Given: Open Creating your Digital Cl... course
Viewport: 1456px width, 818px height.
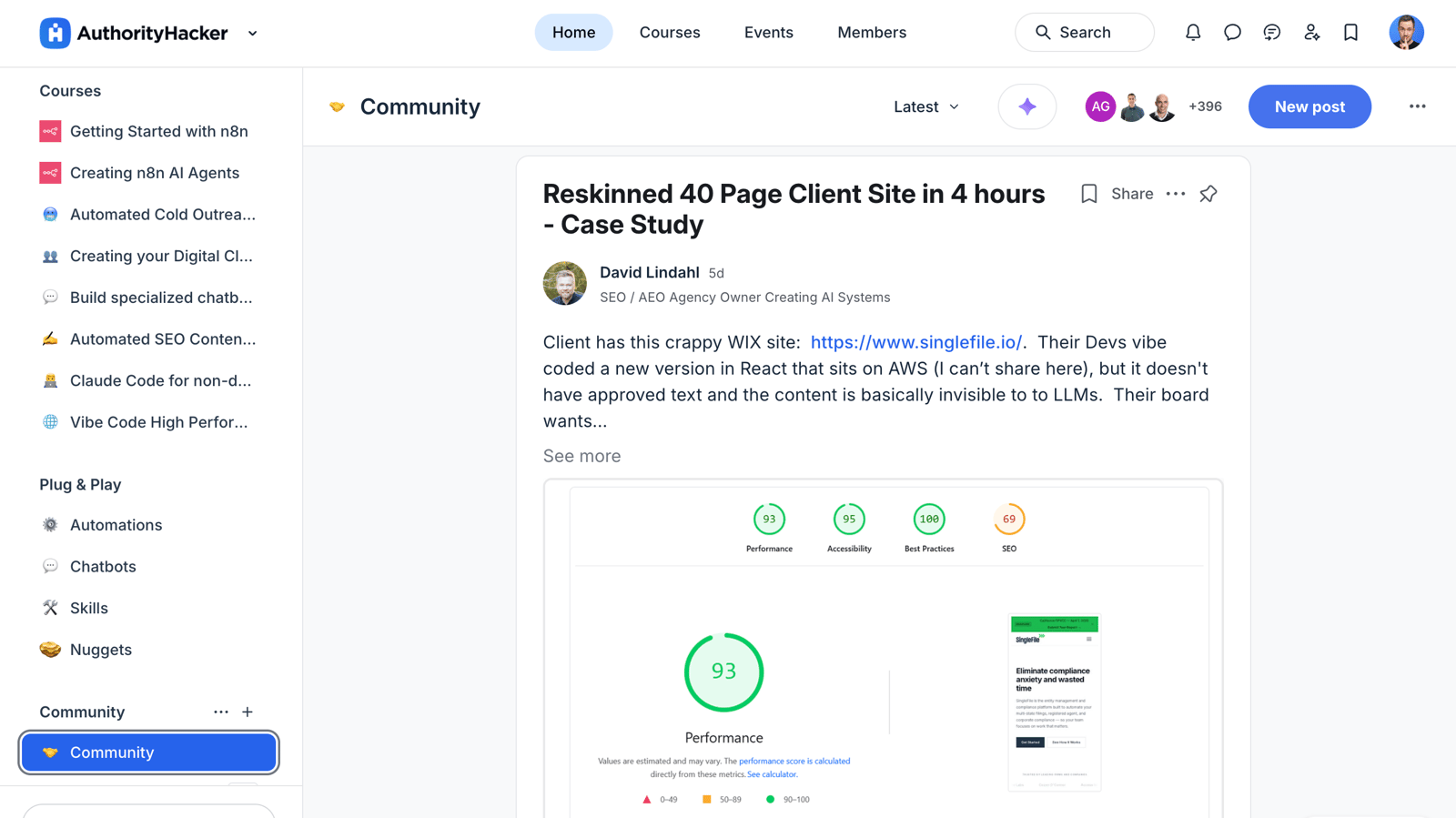Looking at the screenshot, I should [148, 256].
